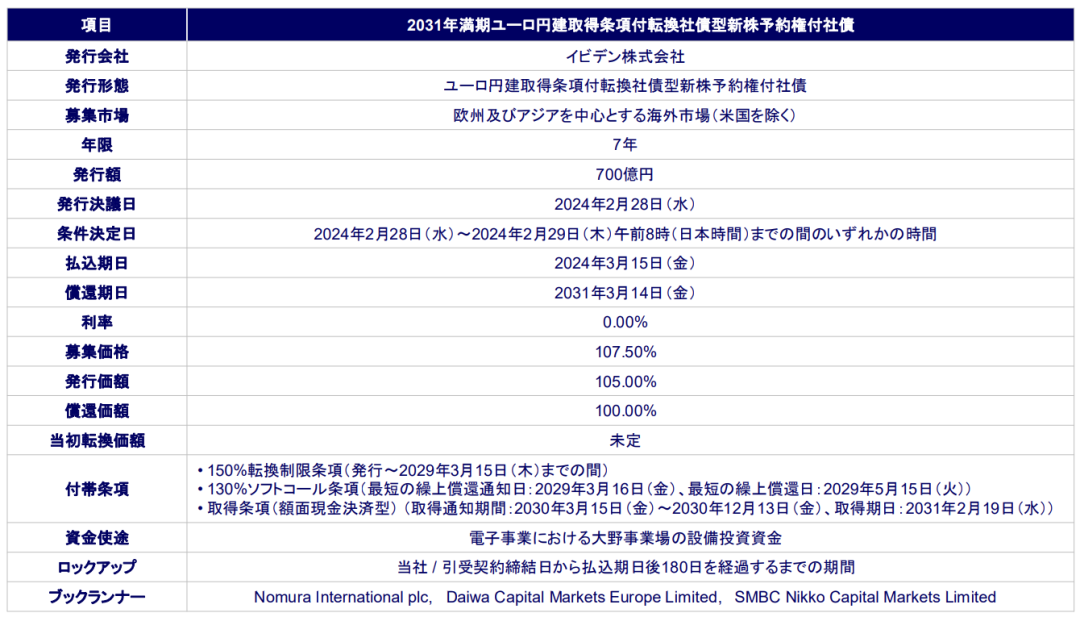Click the header title '2031年満期ユーロ円建取得条項付転換社債型新株予約権付社債'
Image resolution: width=1080 pixels, height=617 pixels.
tap(630, 25)
